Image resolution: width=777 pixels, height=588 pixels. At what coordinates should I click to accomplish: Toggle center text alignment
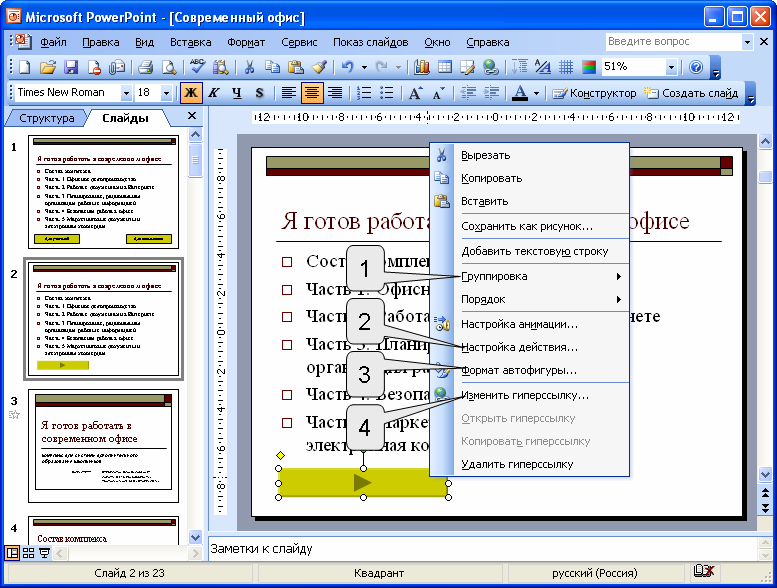click(x=312, y=93)
